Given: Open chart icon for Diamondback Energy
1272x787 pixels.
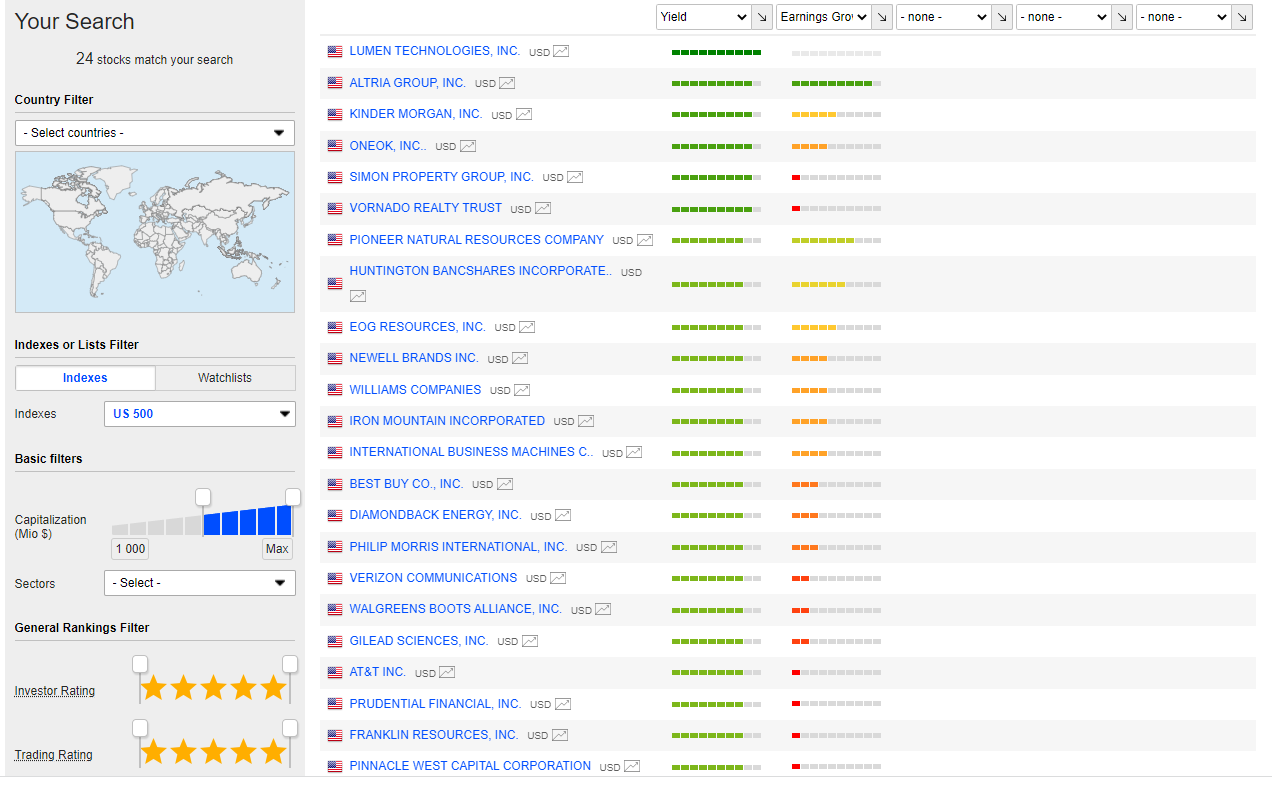Looking at the screenshot, I should point(563,515).
